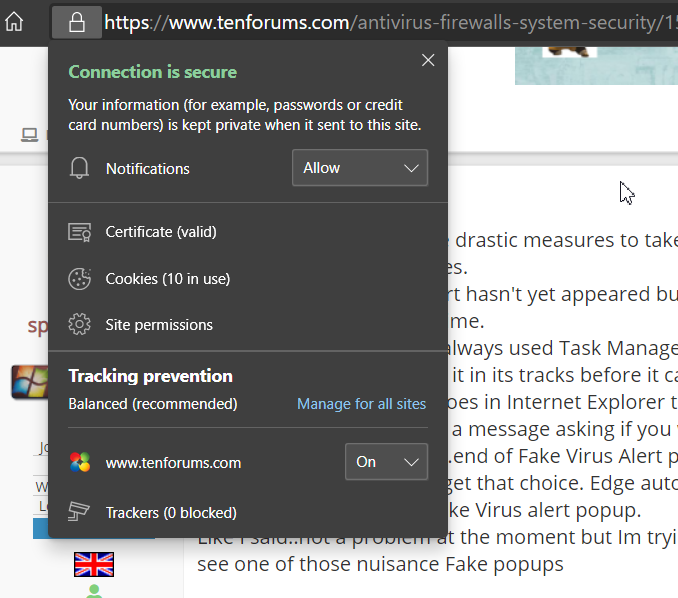Click the Trackers blocked icon
The image size is (678, 598).
pyautogui.click(x=80, y=513)
